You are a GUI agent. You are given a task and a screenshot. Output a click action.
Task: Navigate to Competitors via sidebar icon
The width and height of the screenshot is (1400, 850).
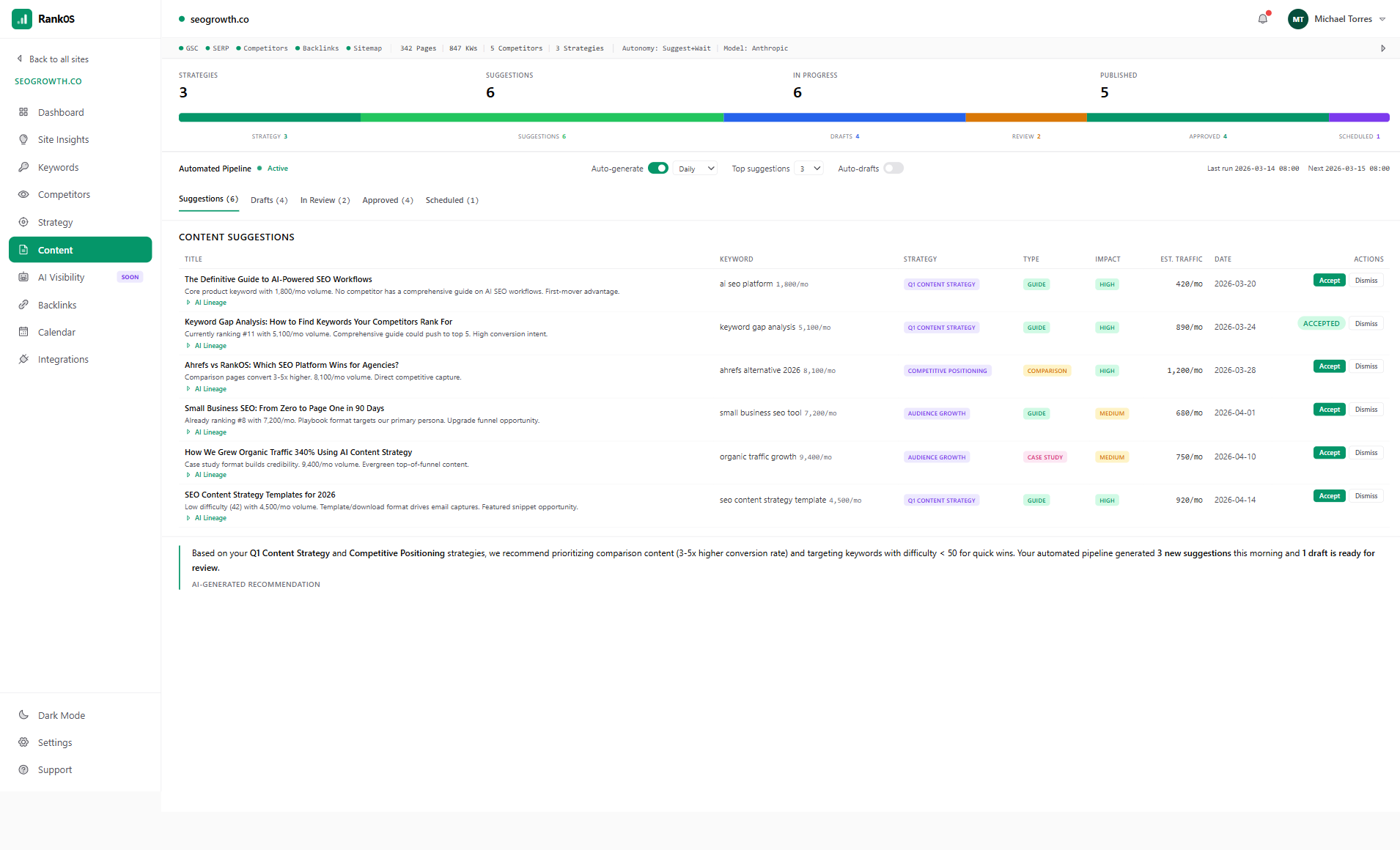point(63,194)
